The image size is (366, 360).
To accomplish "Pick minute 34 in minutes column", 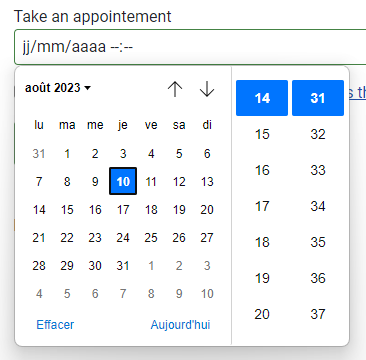I will tap(318, 206).
